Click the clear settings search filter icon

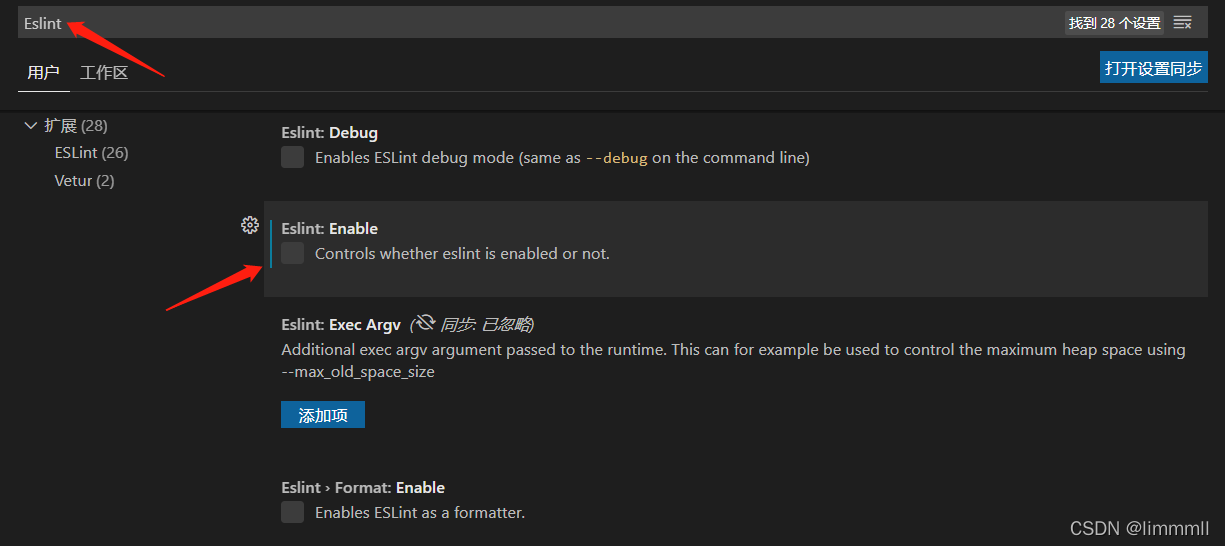click(x=1183, y=22)
